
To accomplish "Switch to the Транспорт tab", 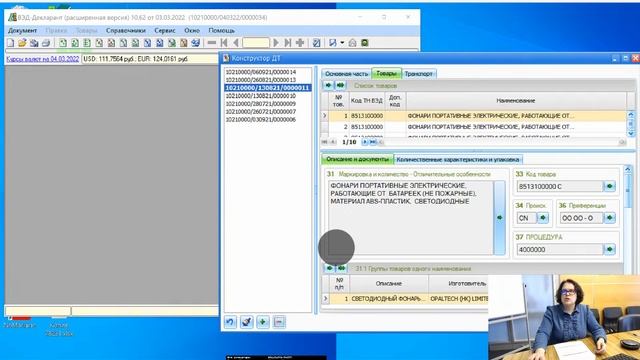I will (419, 74).
